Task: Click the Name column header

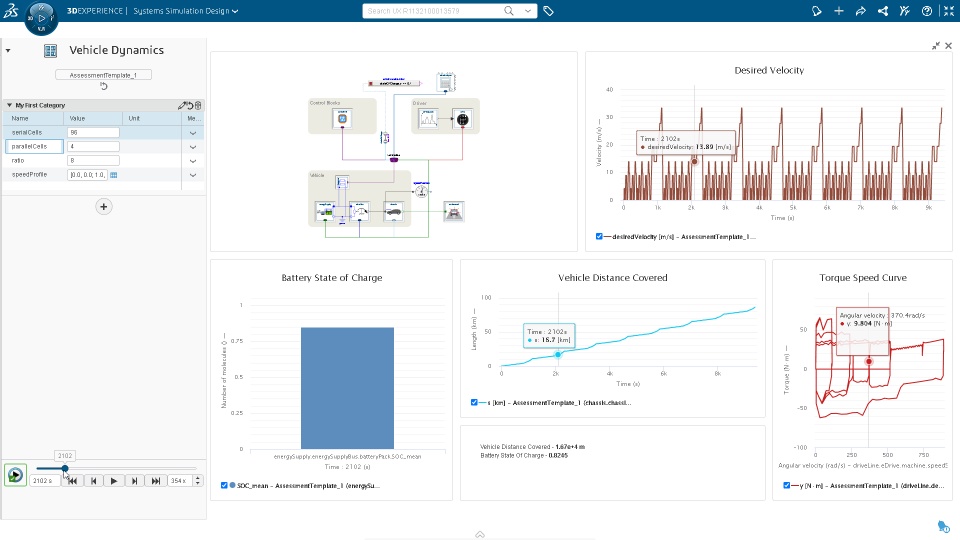Action: [x=34, y=118]
